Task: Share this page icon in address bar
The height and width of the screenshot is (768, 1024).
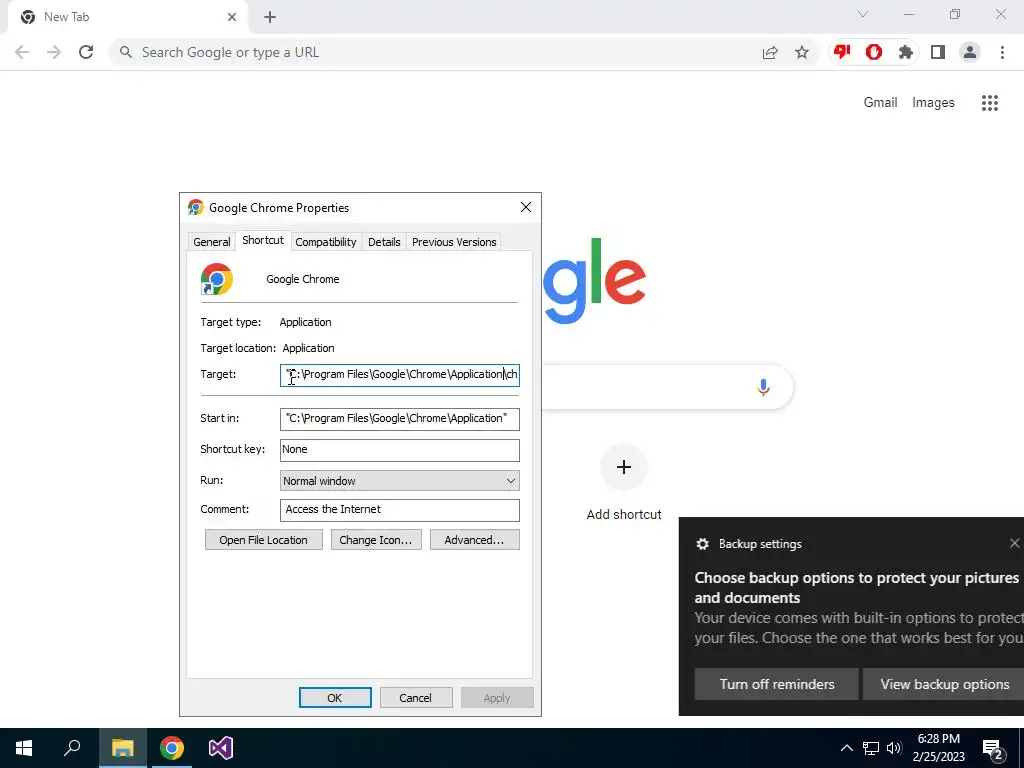Action: (770, 52)
